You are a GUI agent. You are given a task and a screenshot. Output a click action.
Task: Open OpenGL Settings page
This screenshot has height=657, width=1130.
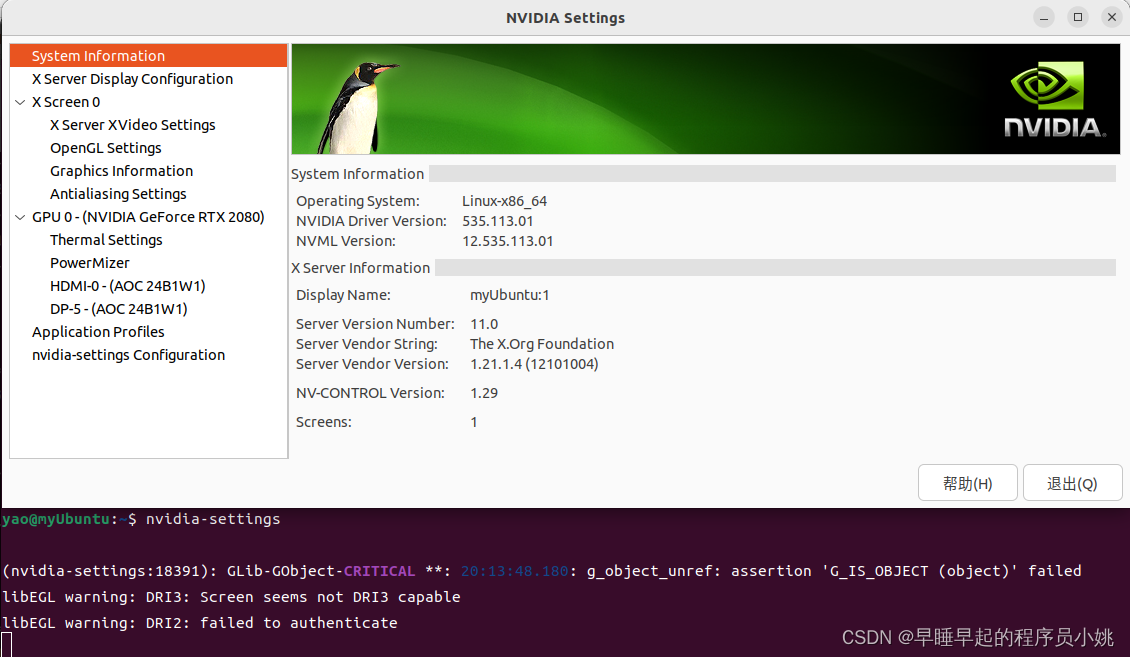click(x=106, y=148)
